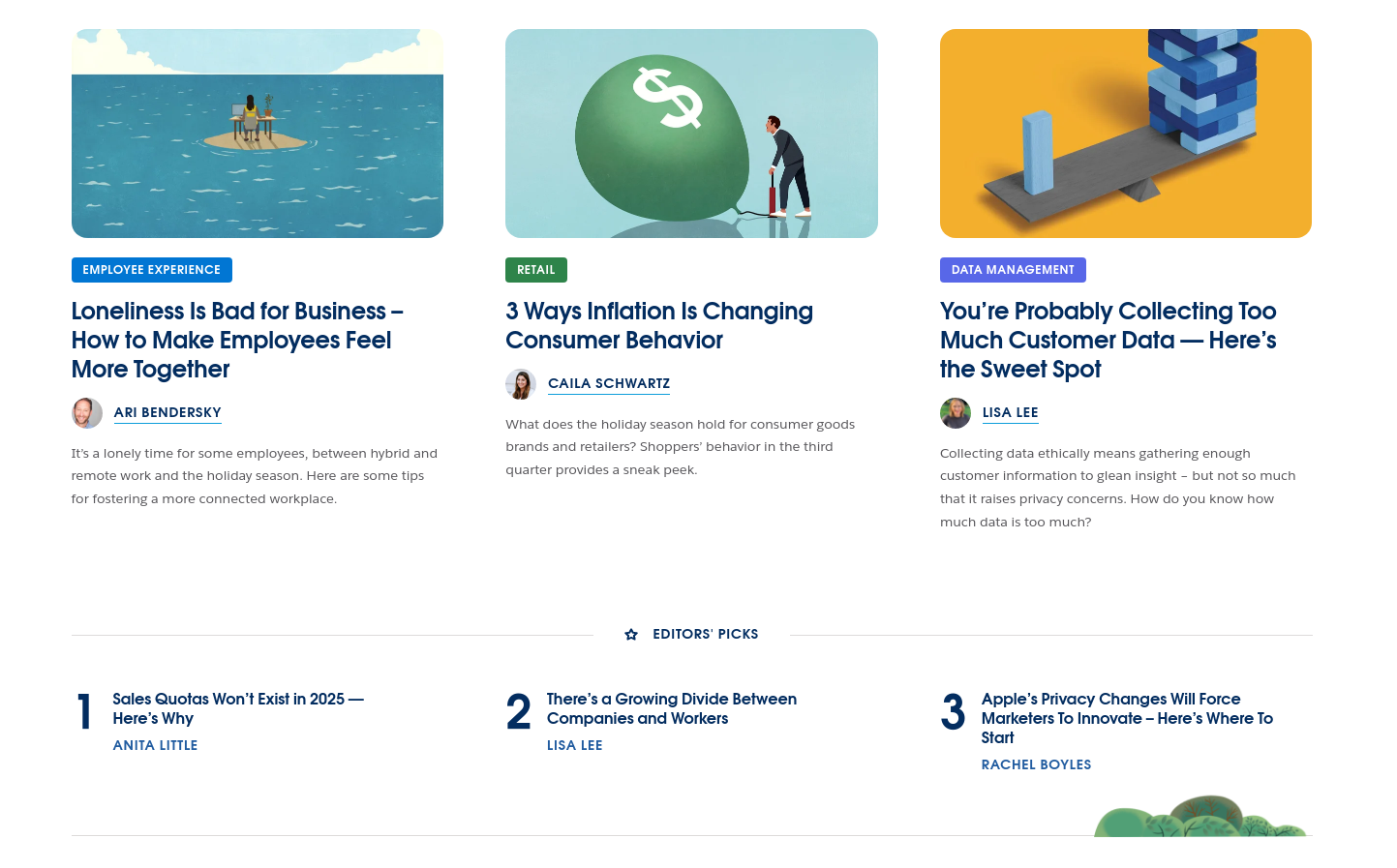Select the Retail category tag
1397x868 pixels.
click(x=536, y=270)
